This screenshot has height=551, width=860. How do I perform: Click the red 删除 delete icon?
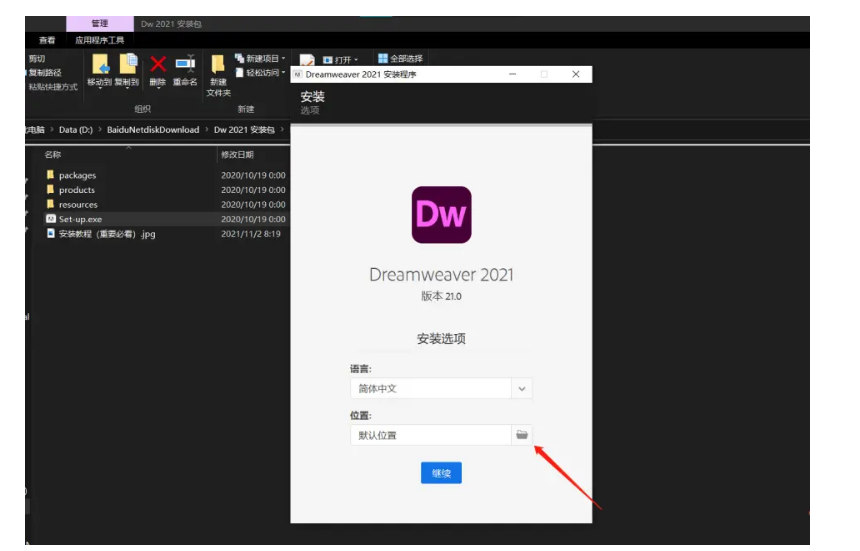point(158,64)
